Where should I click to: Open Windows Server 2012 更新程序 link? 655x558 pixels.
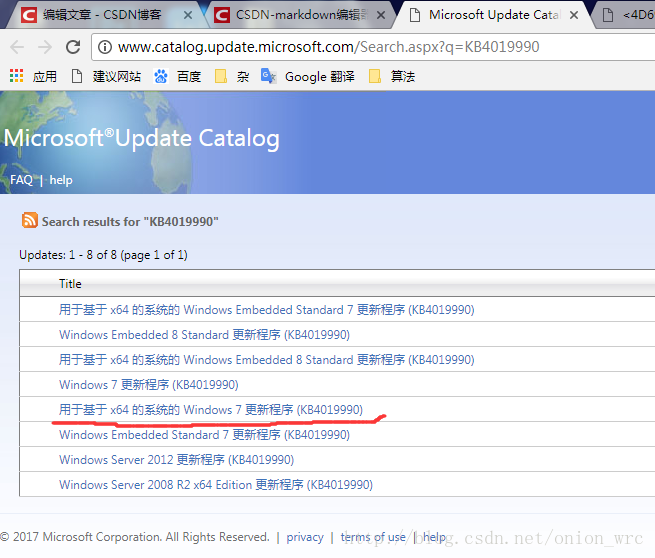[177, 460]
